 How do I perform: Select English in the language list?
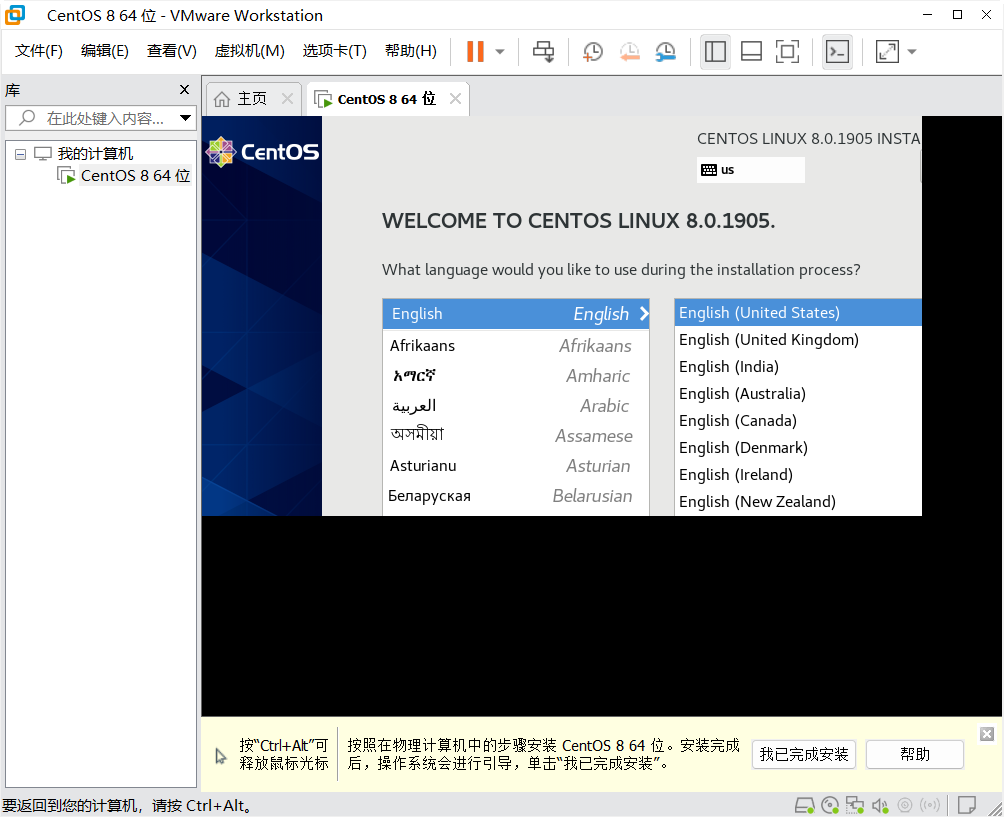tap(516, 314)
